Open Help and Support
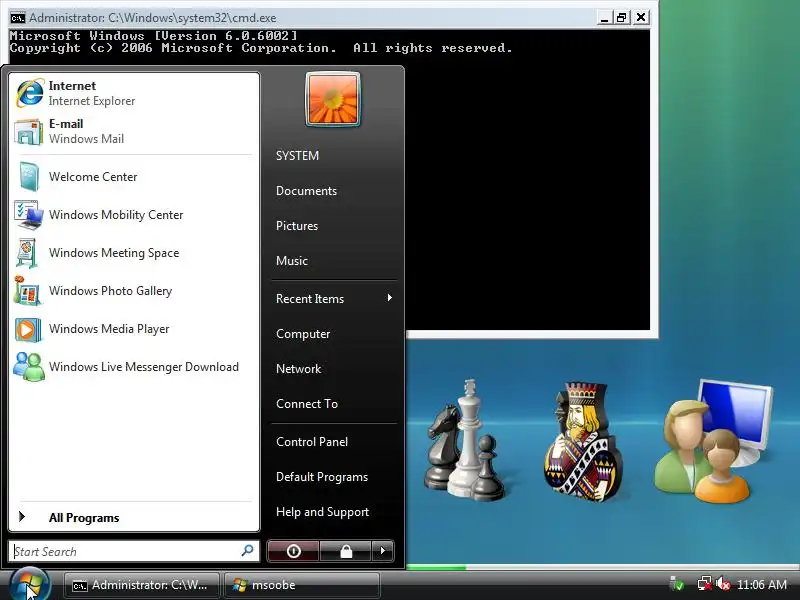 [322, 512]
